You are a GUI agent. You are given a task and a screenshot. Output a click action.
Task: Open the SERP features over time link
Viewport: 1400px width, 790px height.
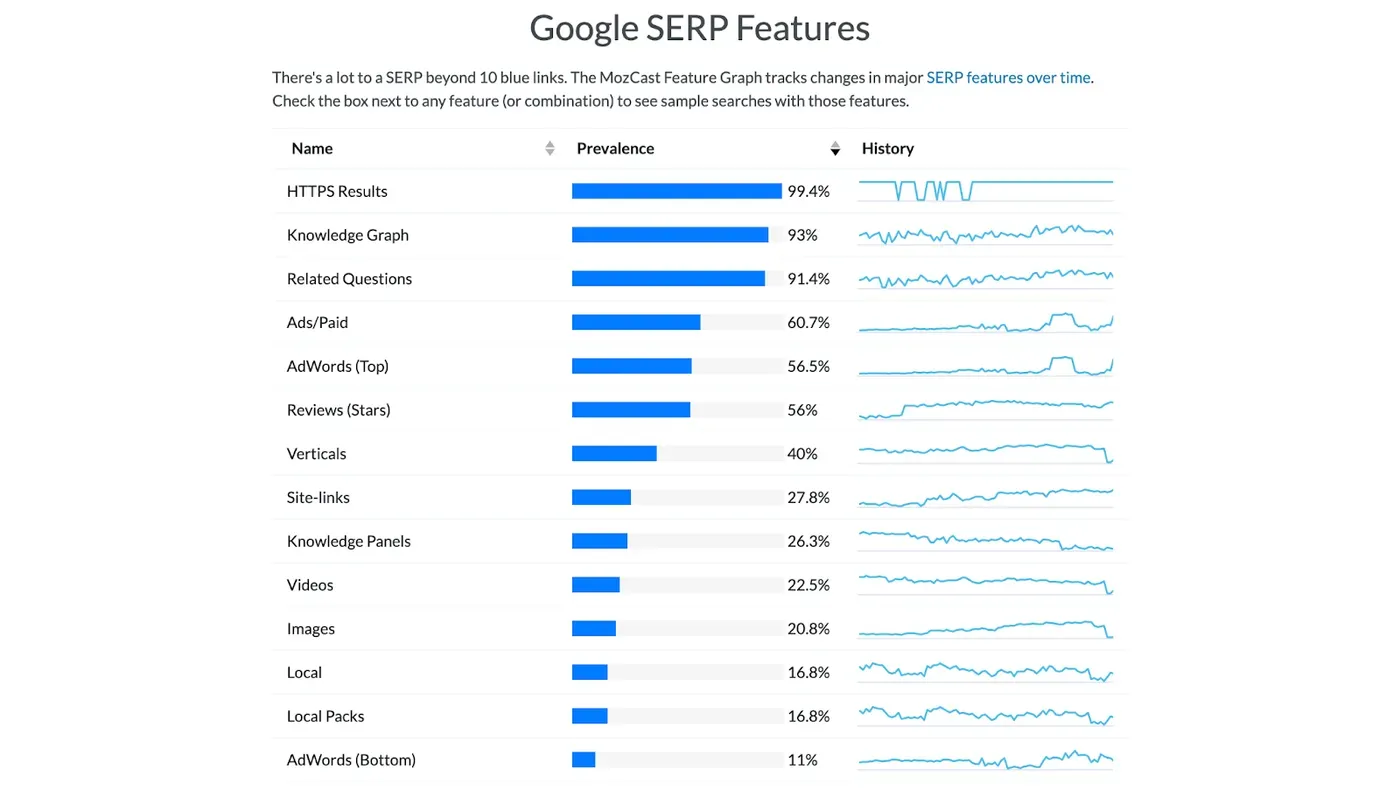(x=1008, y=77)
